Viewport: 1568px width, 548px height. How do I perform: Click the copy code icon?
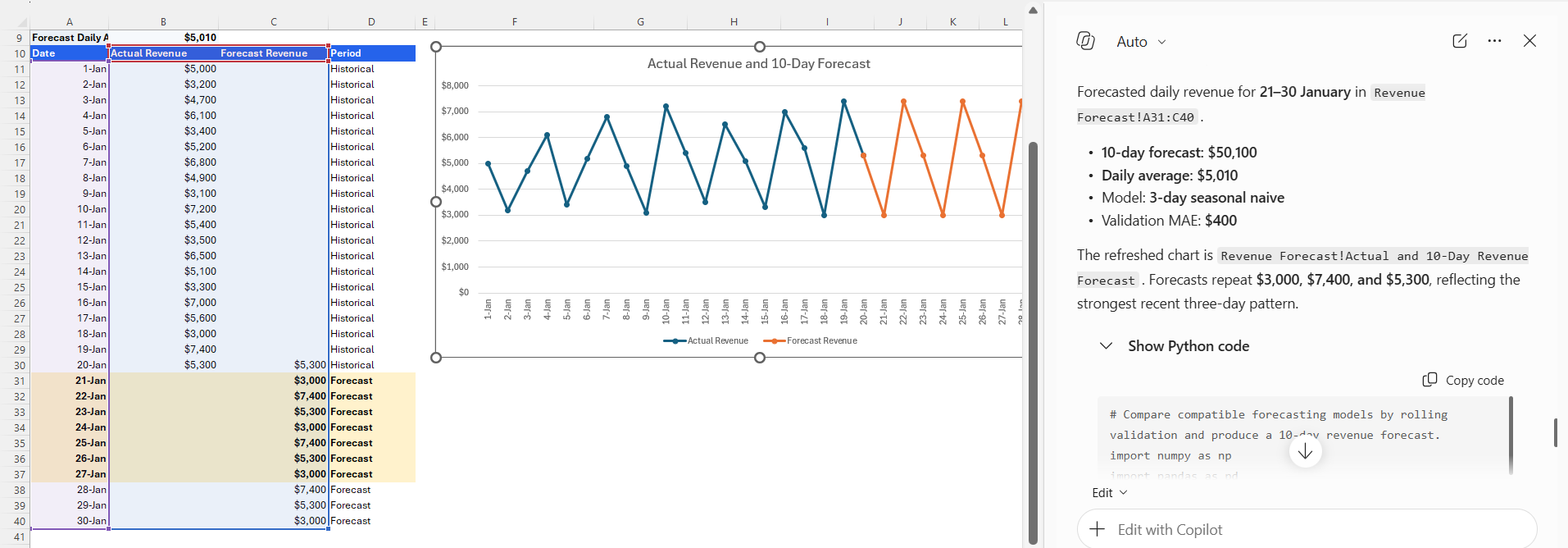1430,380
